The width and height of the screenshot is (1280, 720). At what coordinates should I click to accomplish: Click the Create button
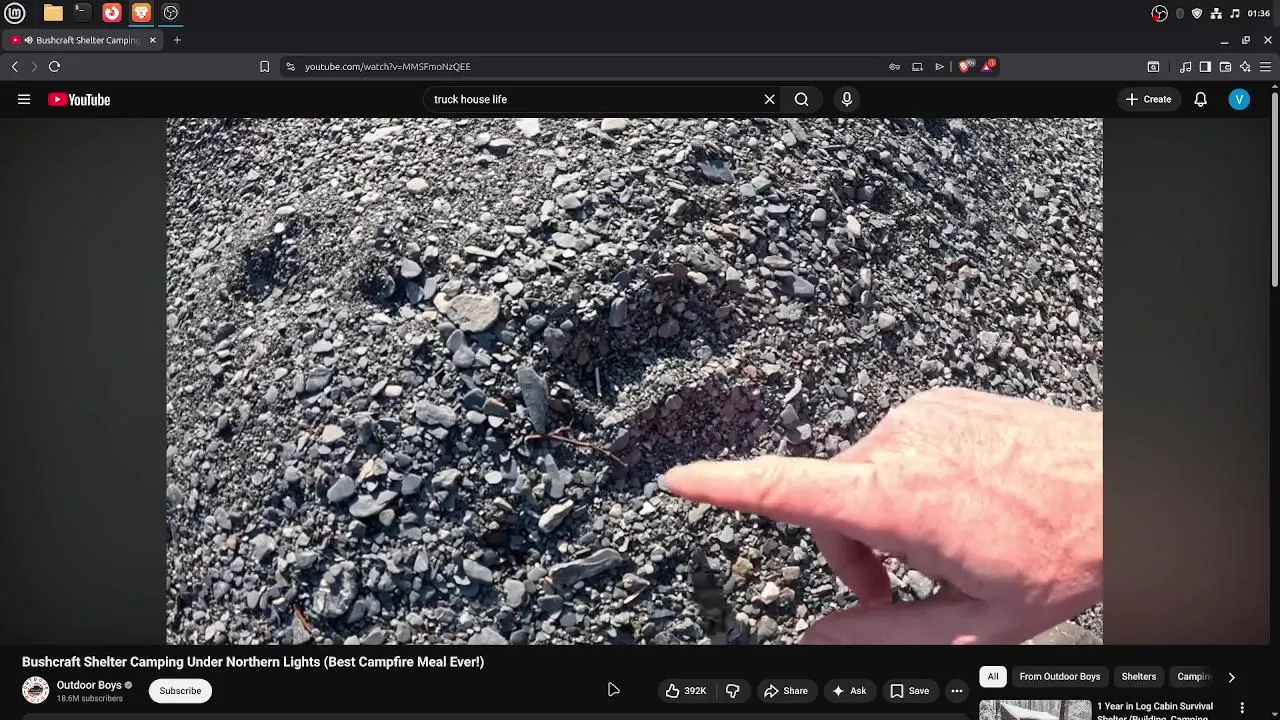click(1148, 99)
